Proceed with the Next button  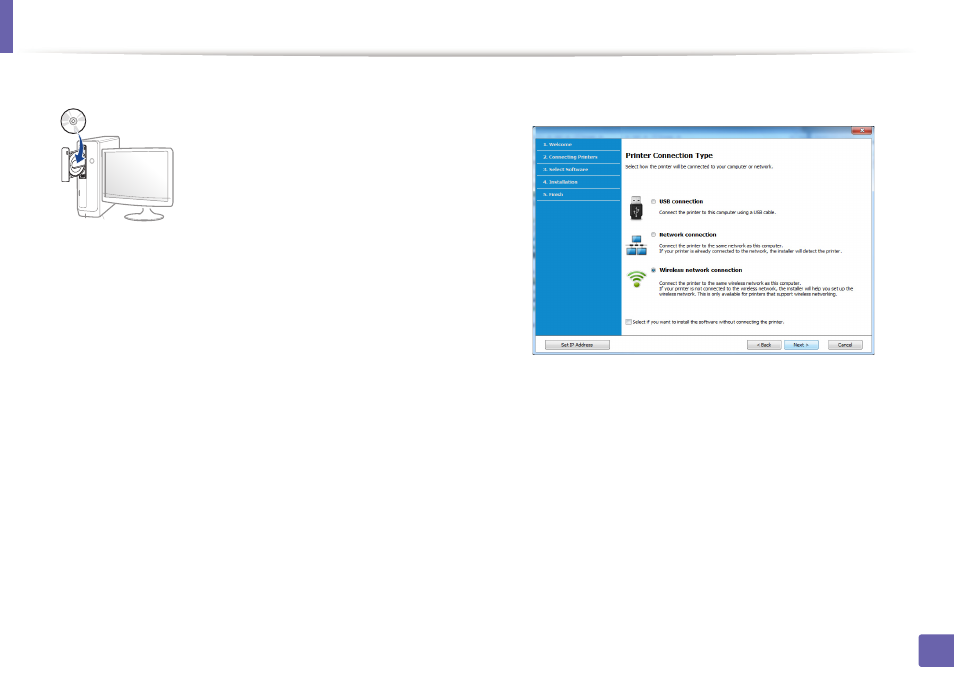(x=801, y=345)
